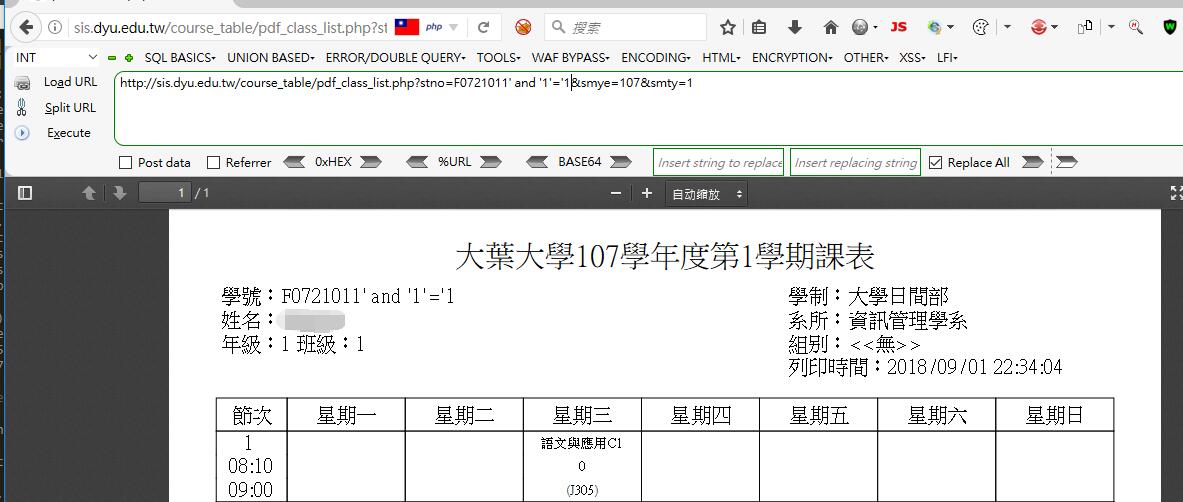Open the bookmarks list icon
The image size is (1183, 502).
pyautogui.click(x=759, y=28)
